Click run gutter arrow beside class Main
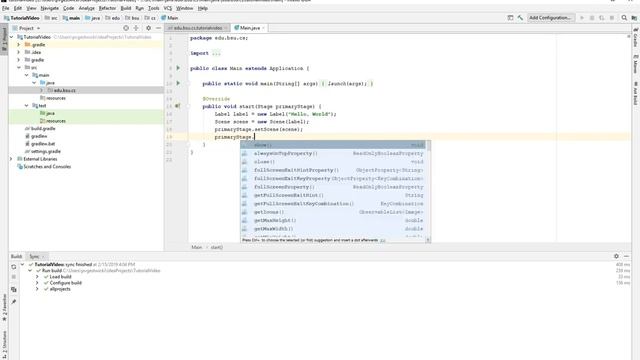This screenshot has width=640, height=360. point(178,68)
